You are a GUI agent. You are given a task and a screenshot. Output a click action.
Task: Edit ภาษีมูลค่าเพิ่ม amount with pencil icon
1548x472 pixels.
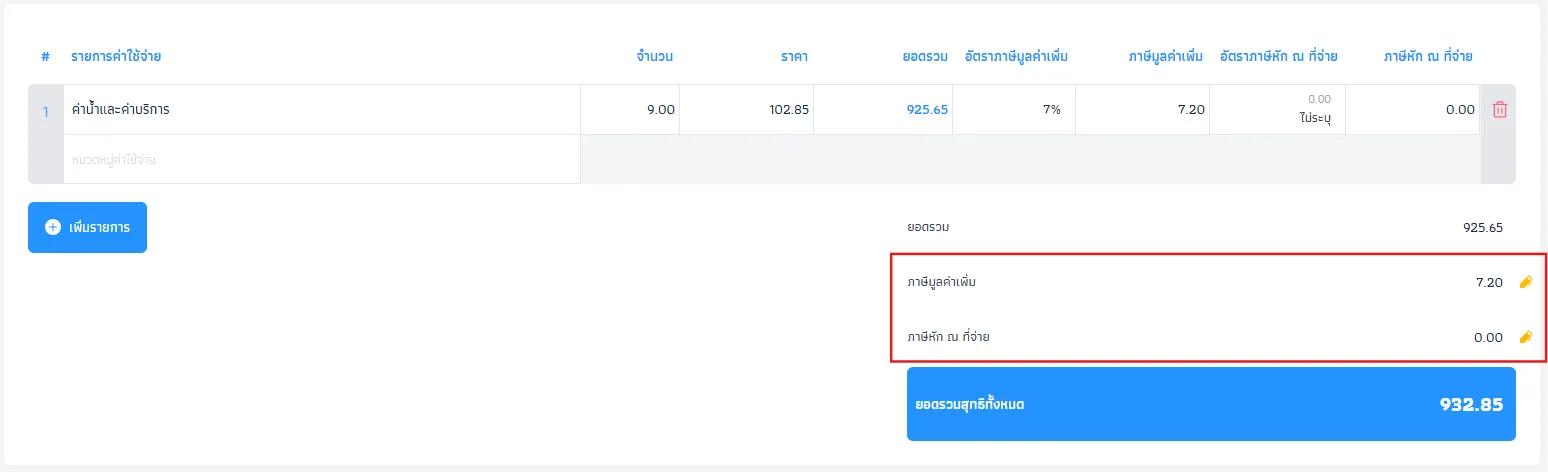(x=1525, y=283)
